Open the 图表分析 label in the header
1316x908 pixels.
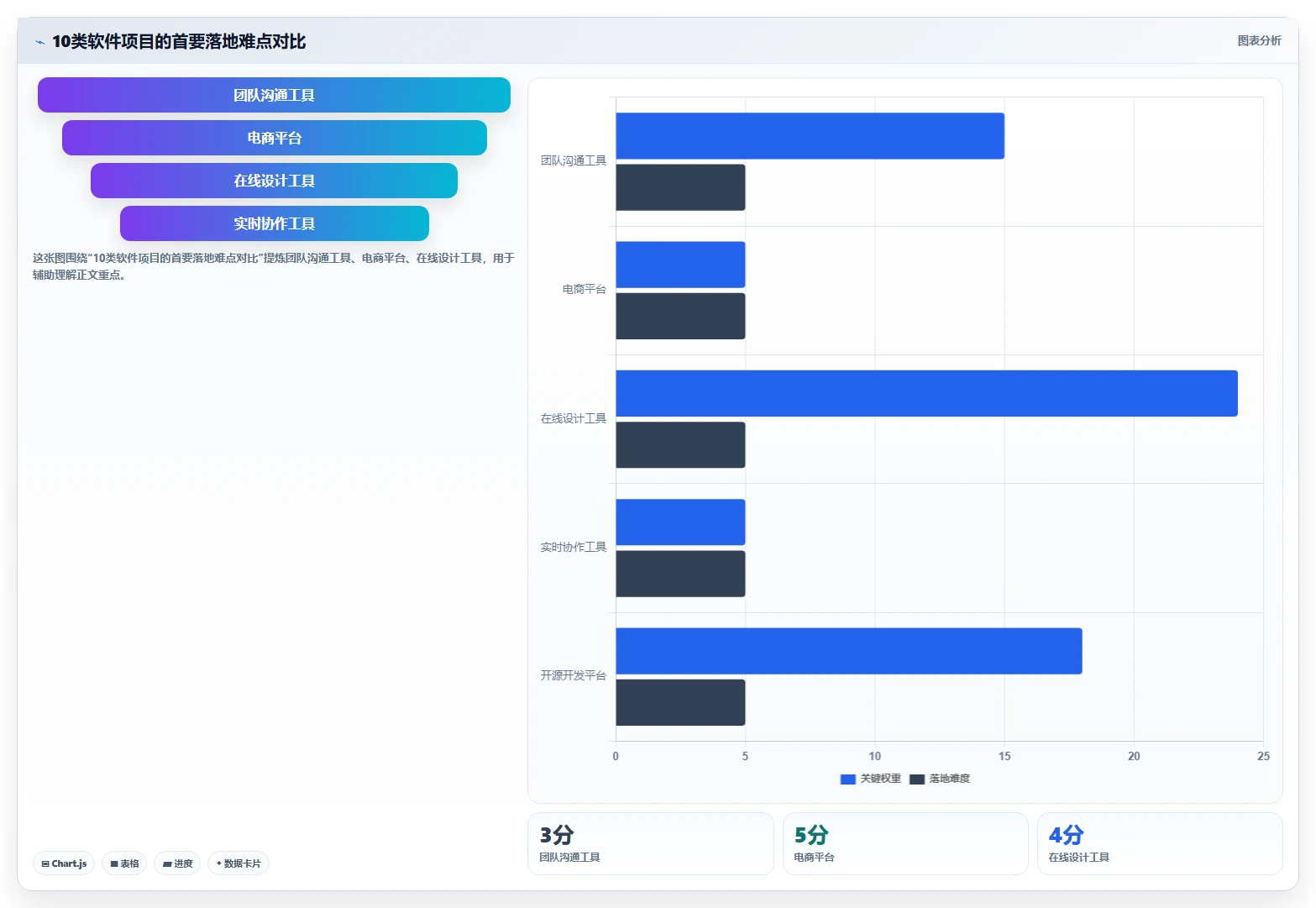pos(1259,40)
